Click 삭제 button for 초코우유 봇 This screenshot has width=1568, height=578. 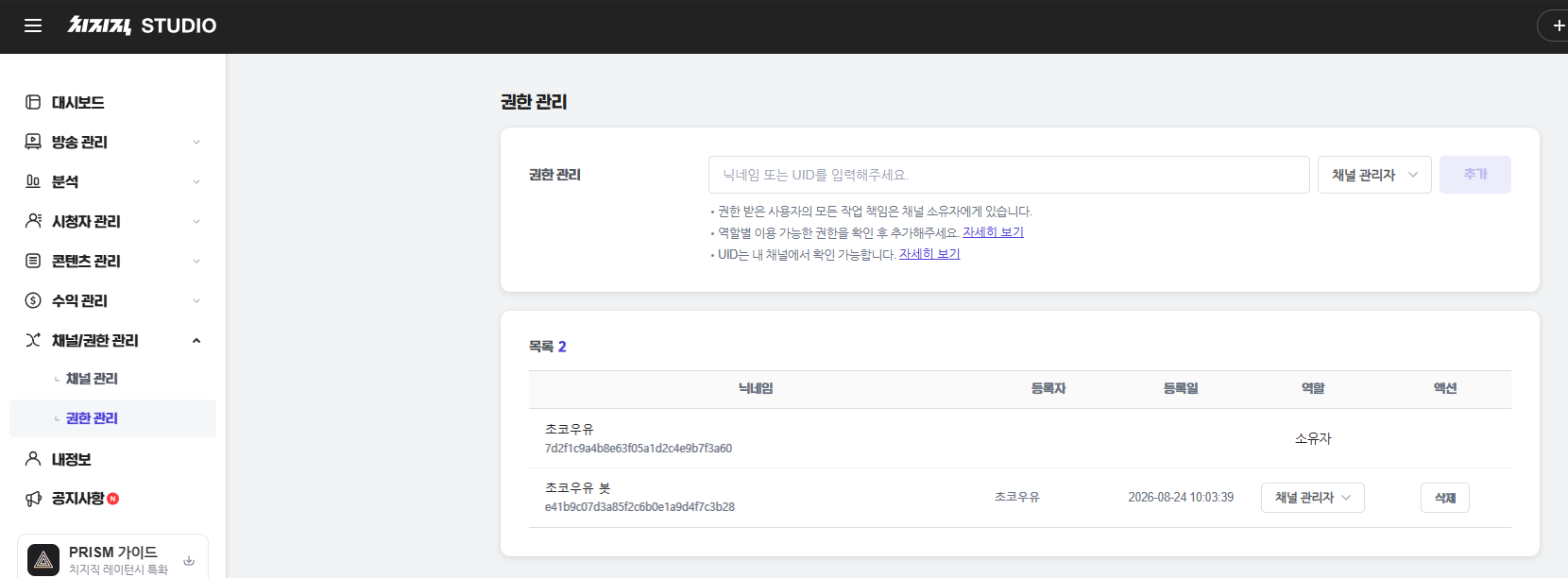pyautogui.click(x=1445, y=498)
